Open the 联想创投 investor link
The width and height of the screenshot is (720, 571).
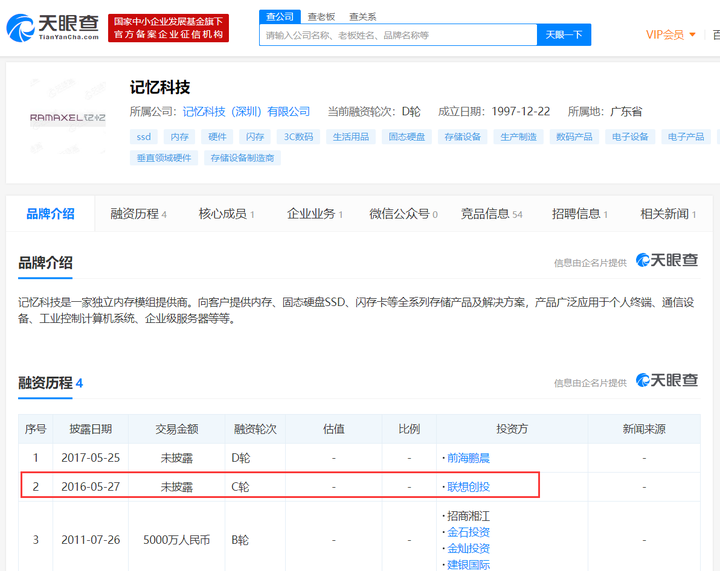click(x=468, y=487)
